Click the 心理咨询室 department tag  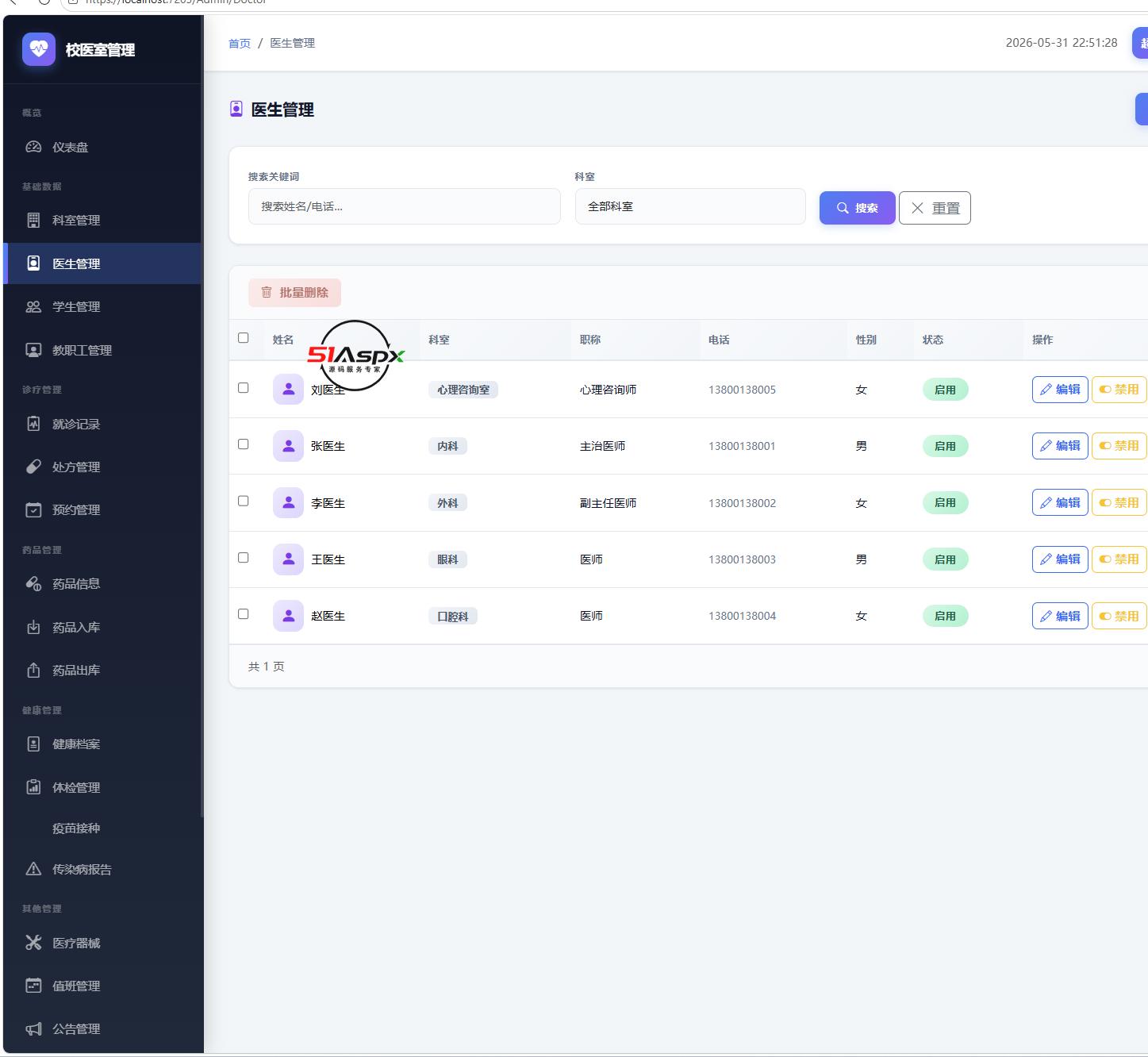(463, 390)
